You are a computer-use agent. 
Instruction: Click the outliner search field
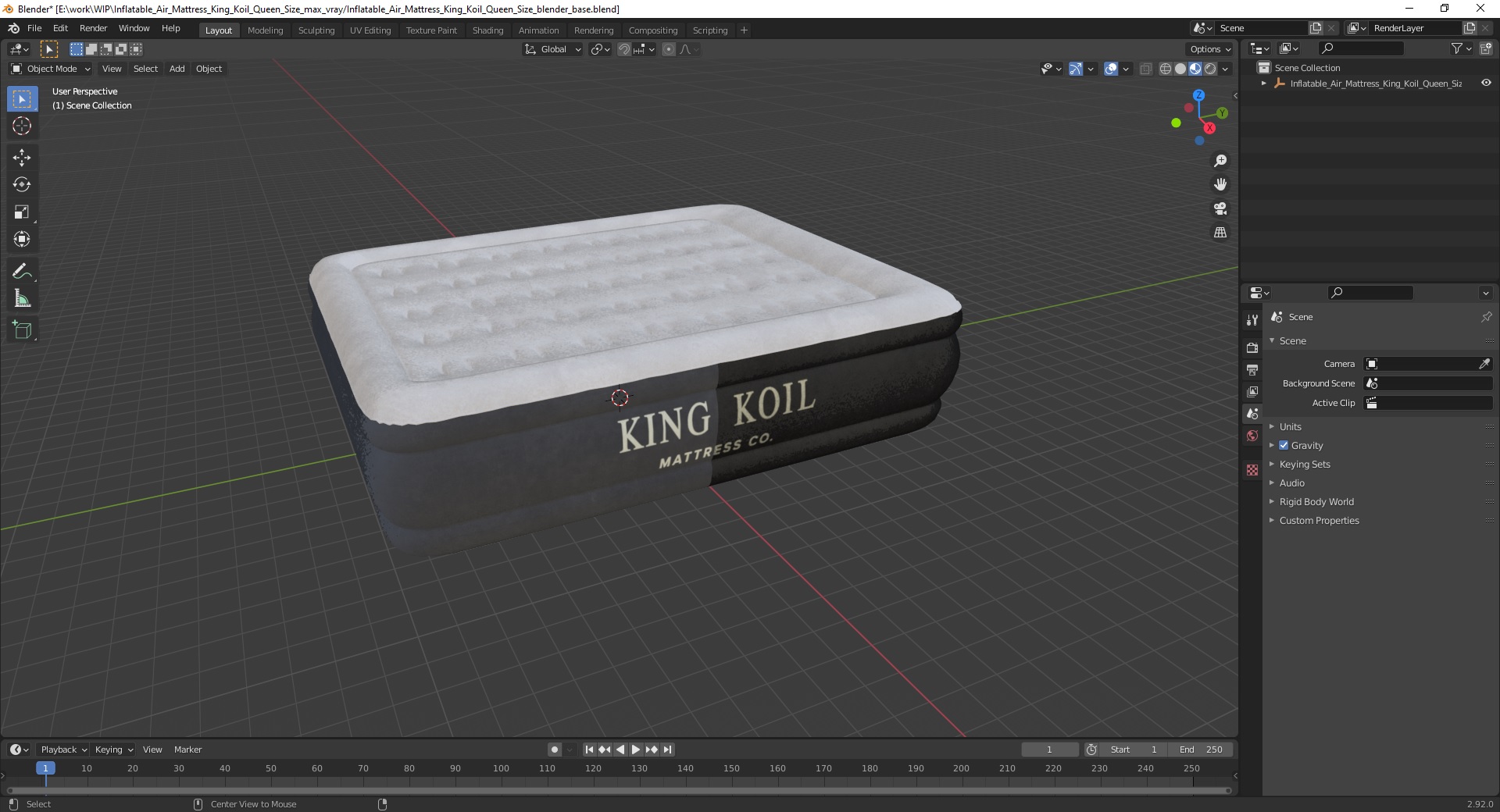[x=1360, y=48]
